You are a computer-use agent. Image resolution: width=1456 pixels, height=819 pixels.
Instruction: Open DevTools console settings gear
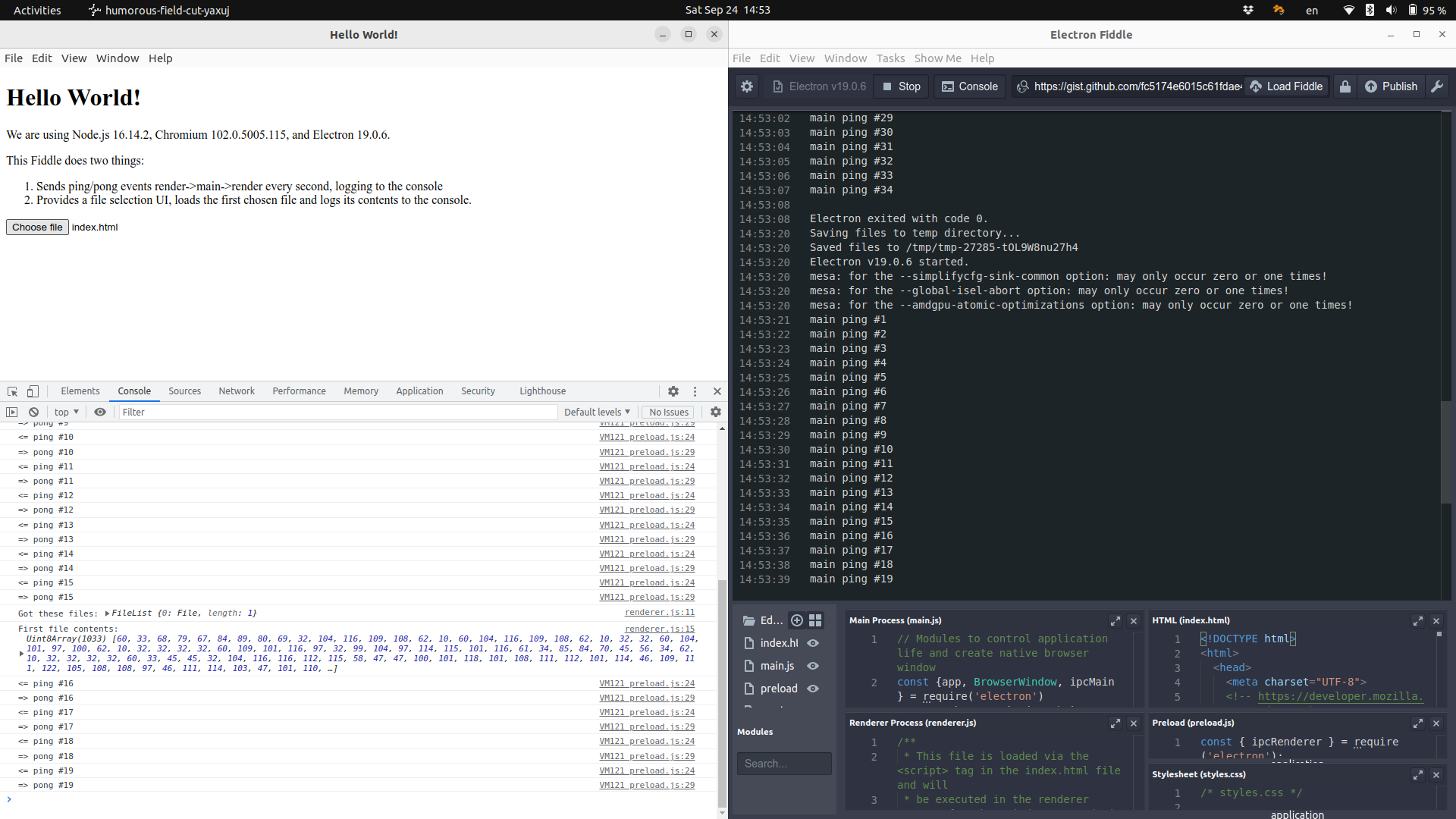(x=715, y=412)
